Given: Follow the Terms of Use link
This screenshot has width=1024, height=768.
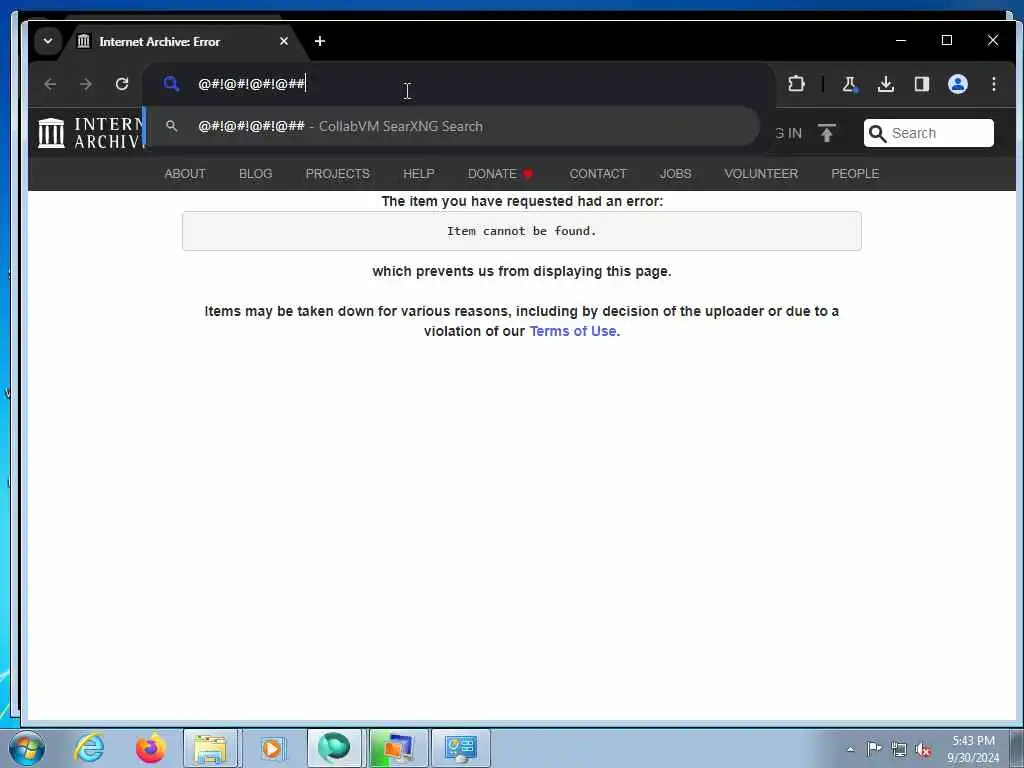Looking at the screenshot, I should coord(573,331).
